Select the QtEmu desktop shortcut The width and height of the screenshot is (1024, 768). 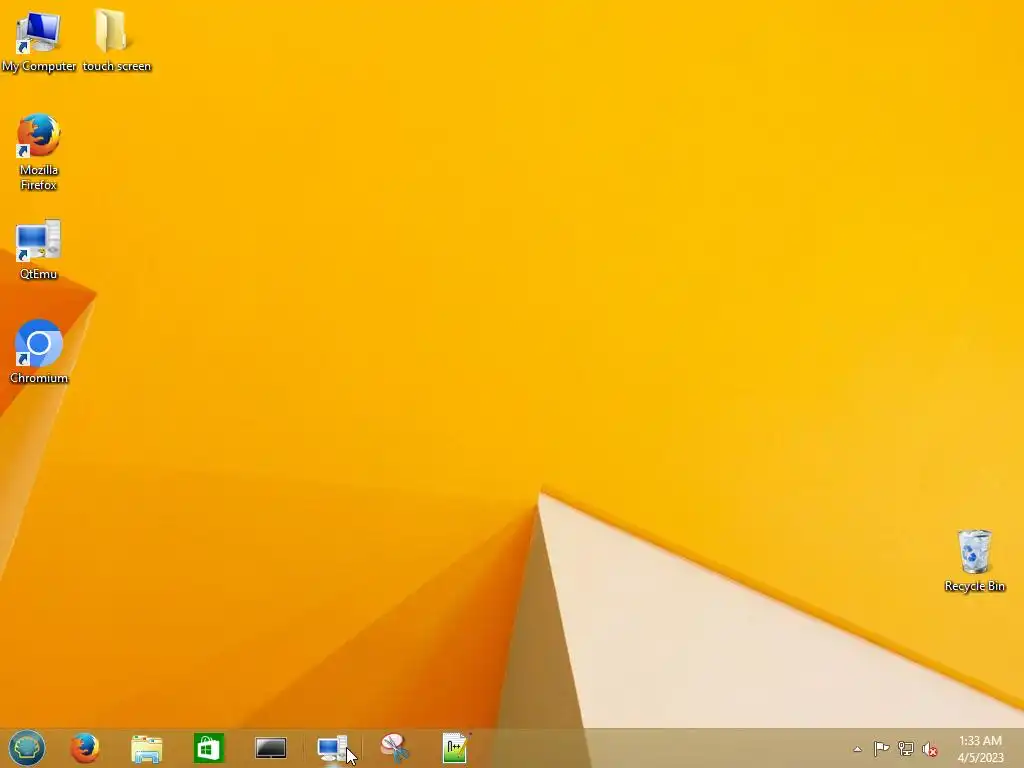click(39, 249)
